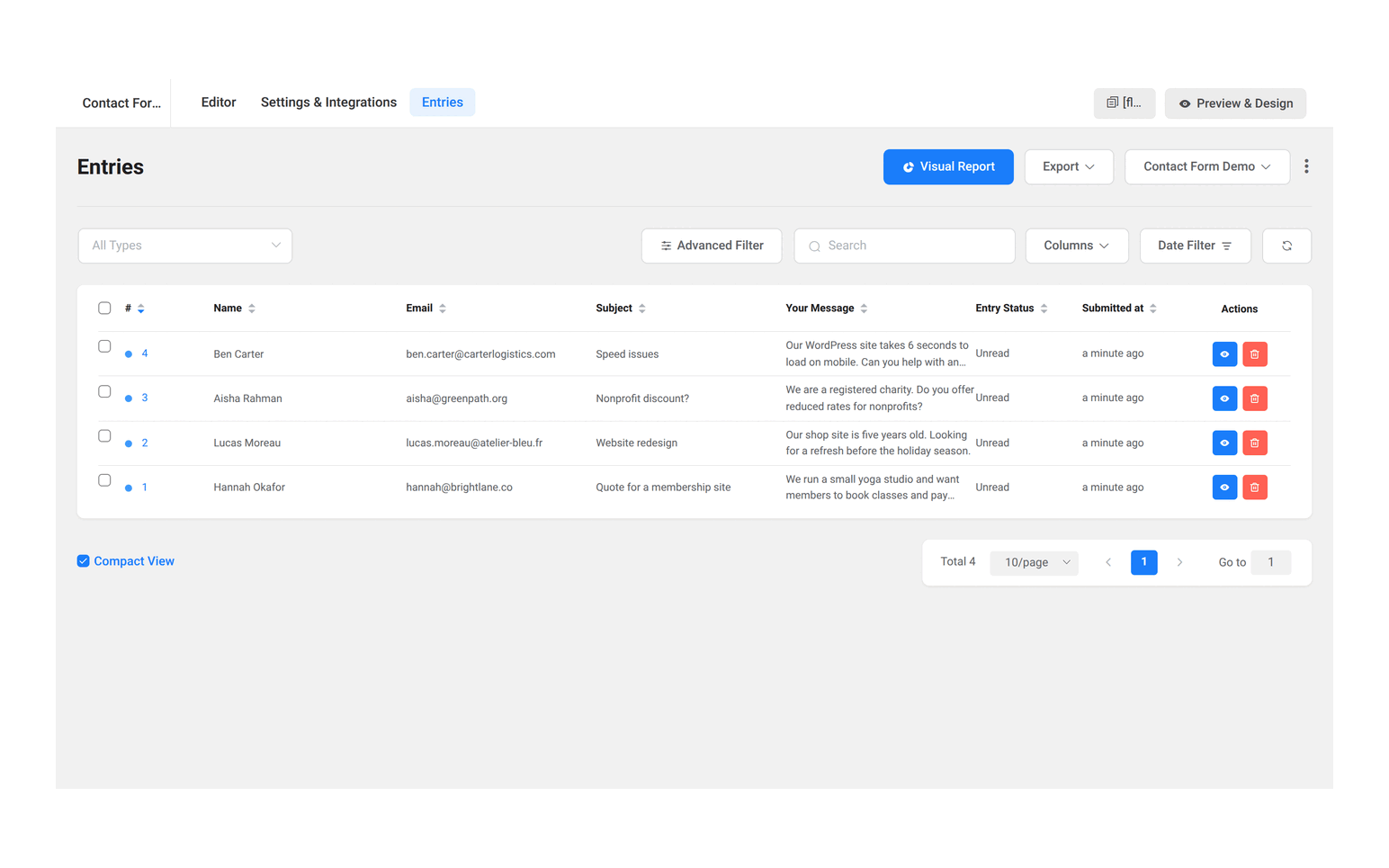Screen dimensions: 1389x868
Task: Click the Go to page number field
Action: coord(1270,562)
